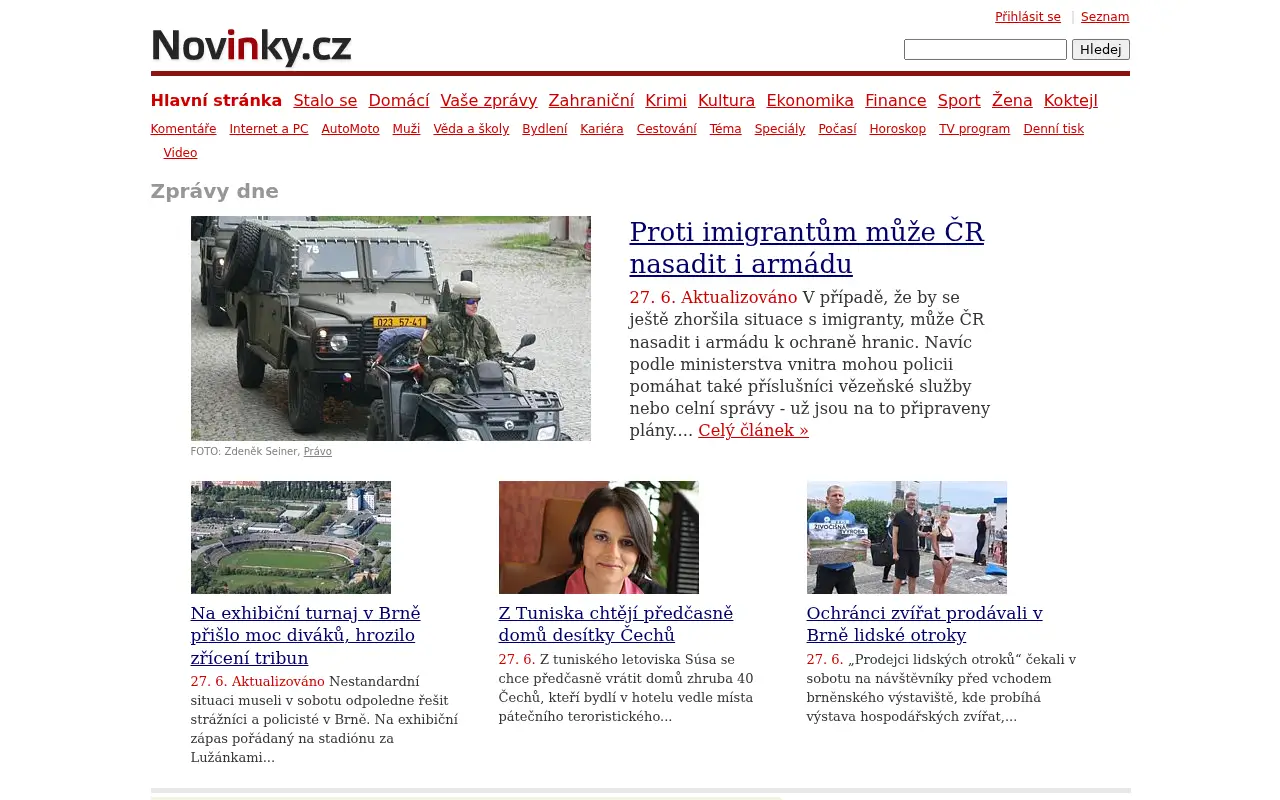This screenshot has width=1280, height=800.
Task: Check the Počasí link
Action: tap(838, 129)
